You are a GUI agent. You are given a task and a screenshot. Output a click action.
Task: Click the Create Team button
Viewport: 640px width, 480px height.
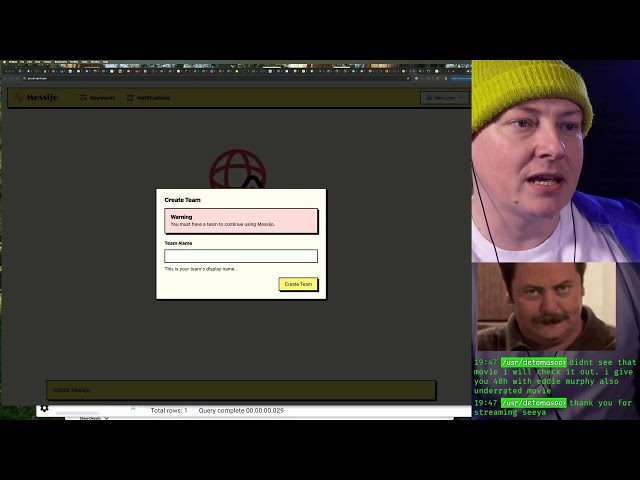(298, 284)
